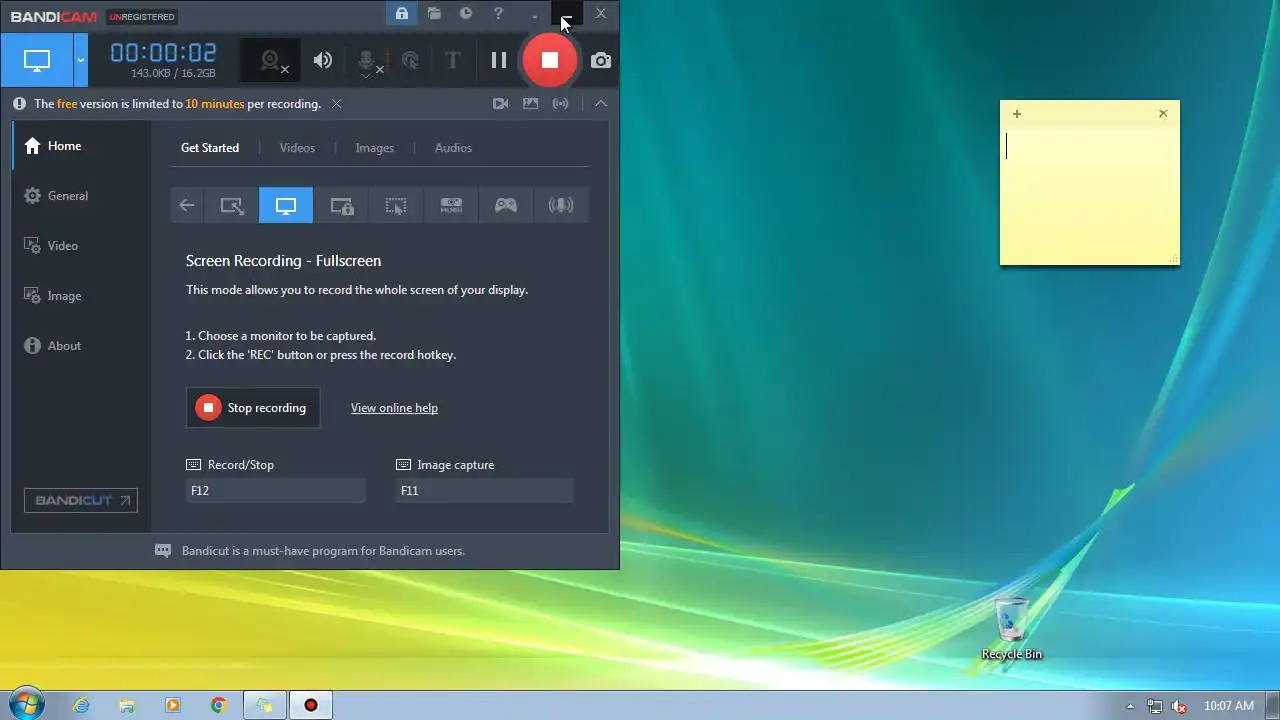Open Windows Media Player from taskbar
Viewport: 1280px width, 720px height.
(x=173, y=705)
